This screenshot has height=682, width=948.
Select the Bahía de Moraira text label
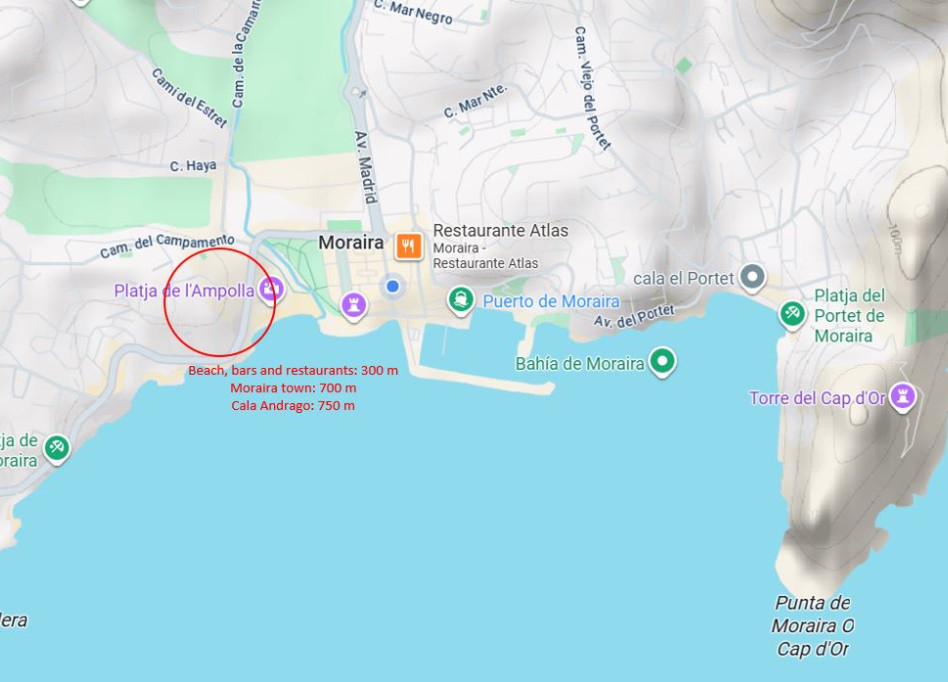pos(580,363)
